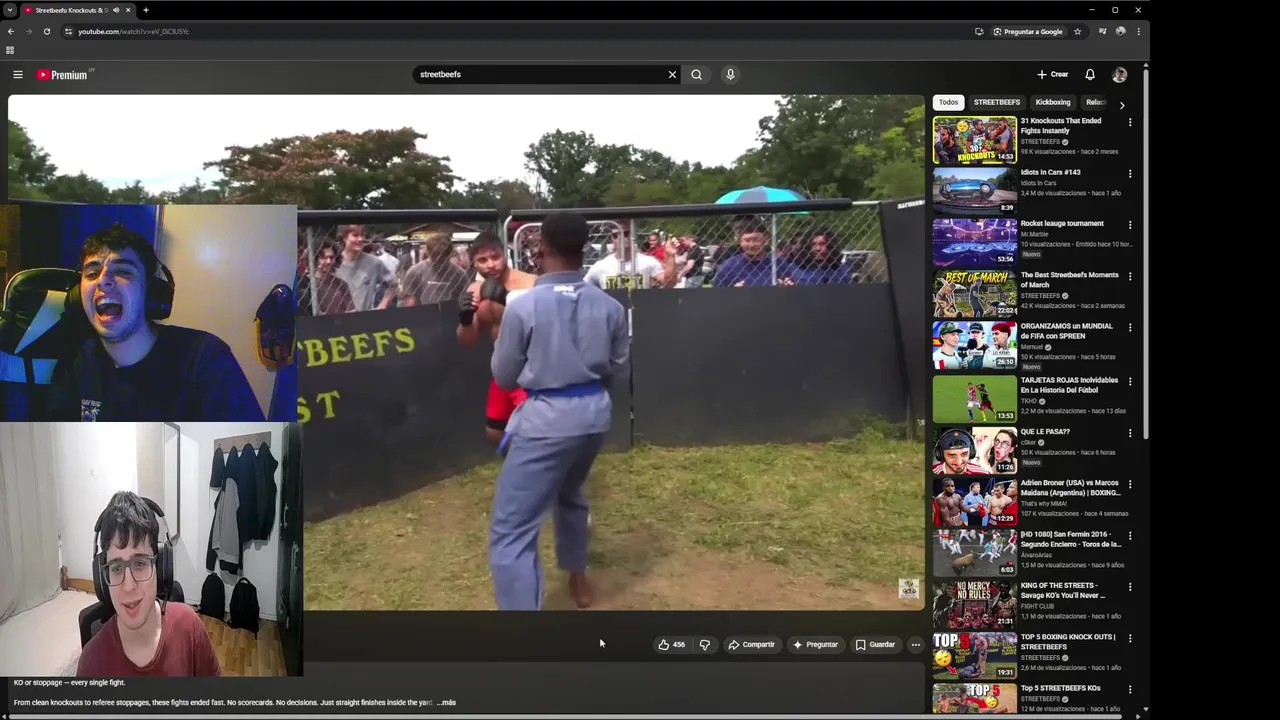Open QUE LE PASA?? video thumbnail

(975, 450)
